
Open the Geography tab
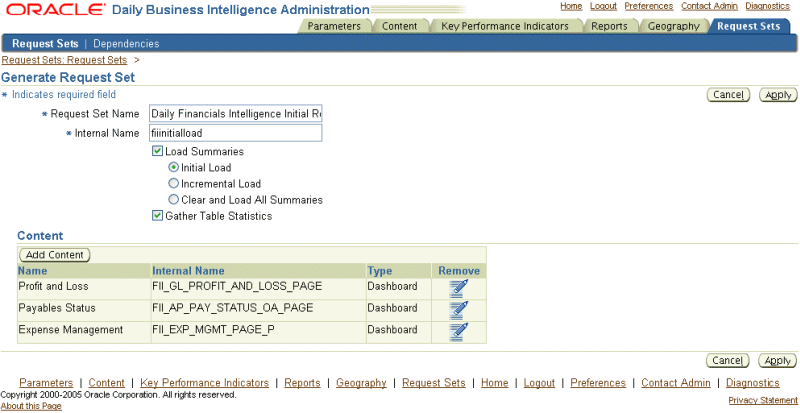(x=673, y=26)
